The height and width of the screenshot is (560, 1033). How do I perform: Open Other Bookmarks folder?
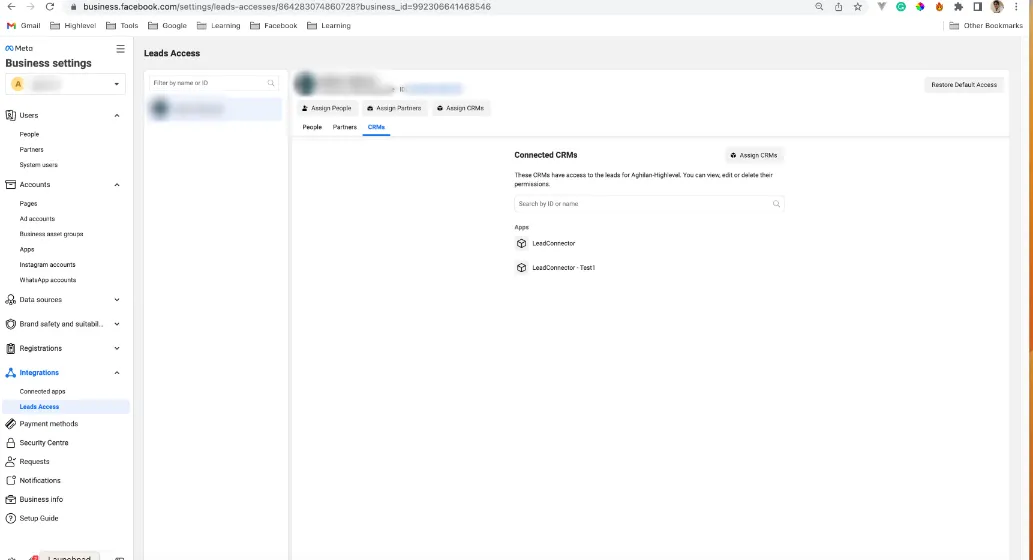coord(986,26)
